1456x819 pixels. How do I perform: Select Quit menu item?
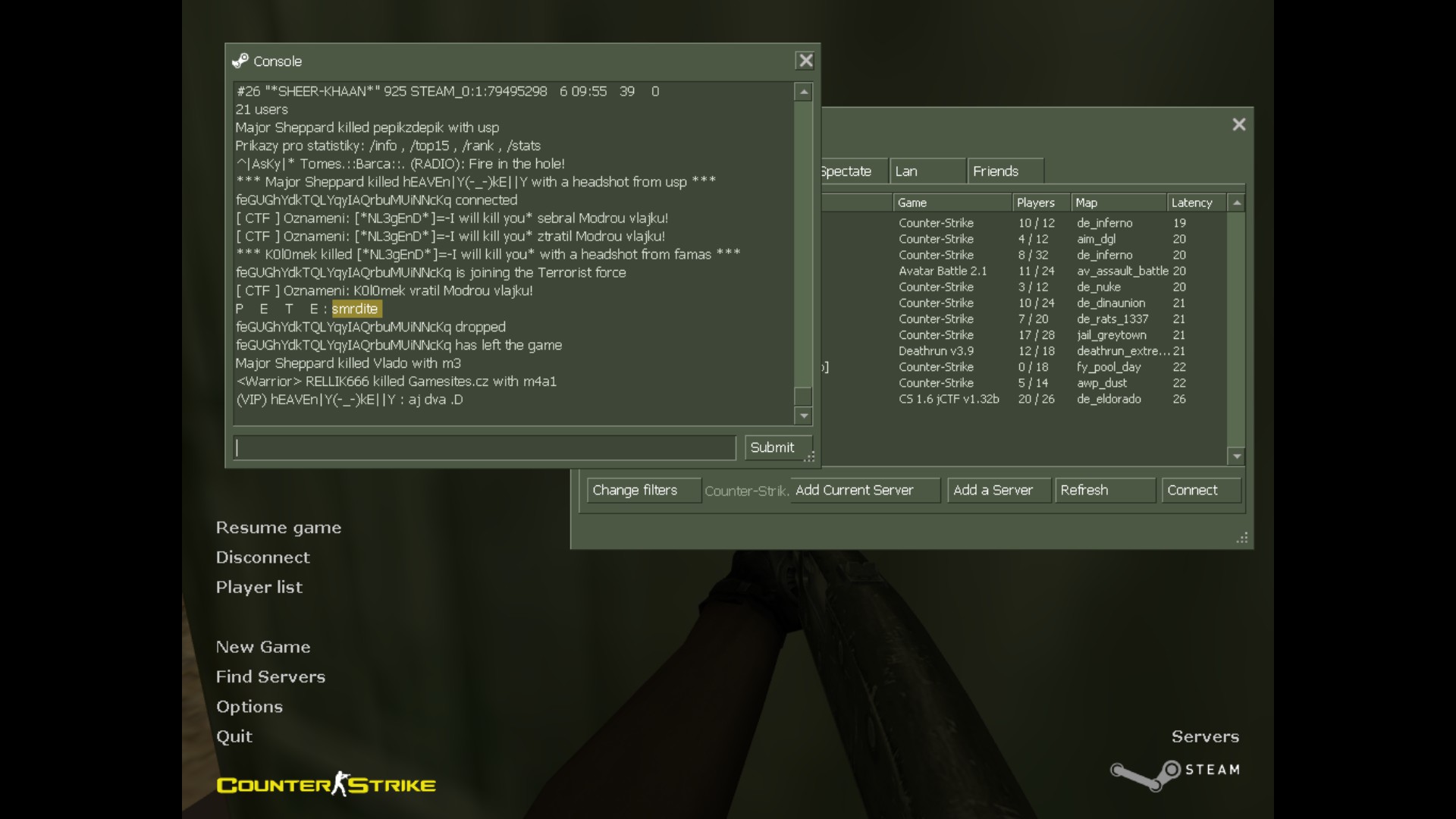[234, 736]
